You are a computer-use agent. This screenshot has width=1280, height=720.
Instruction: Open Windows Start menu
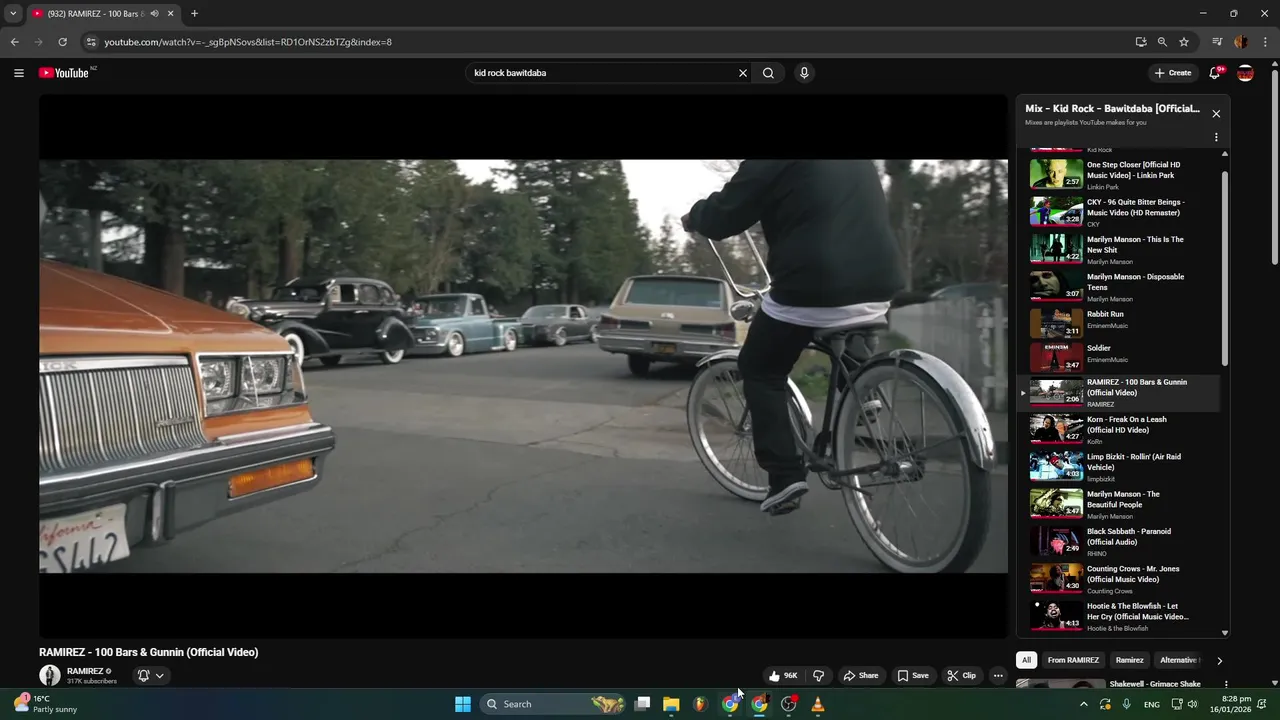click(463, 704)
